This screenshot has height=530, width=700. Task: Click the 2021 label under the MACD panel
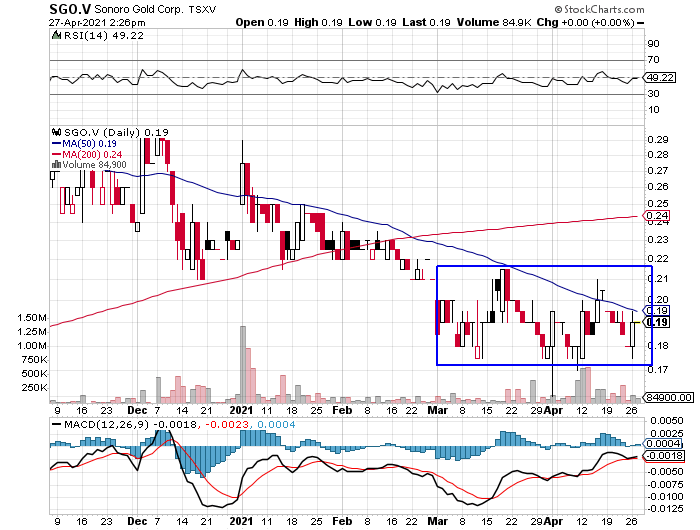coord(241,522)
